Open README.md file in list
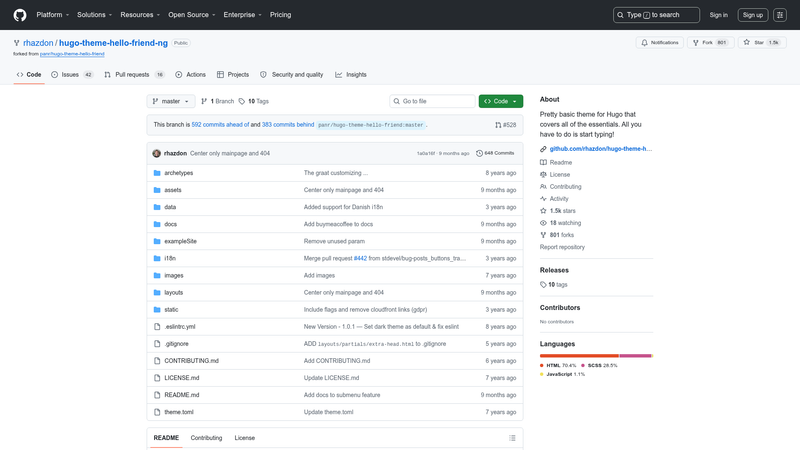Viewport: 800px width, 450px height. [182, 395]
